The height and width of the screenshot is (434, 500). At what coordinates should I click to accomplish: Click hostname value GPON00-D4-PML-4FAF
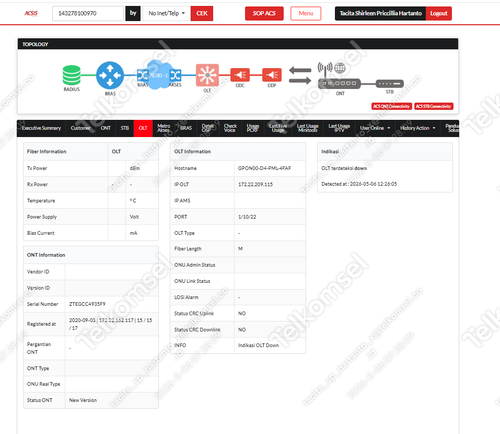pyautogui.click(x=264, y=168)
